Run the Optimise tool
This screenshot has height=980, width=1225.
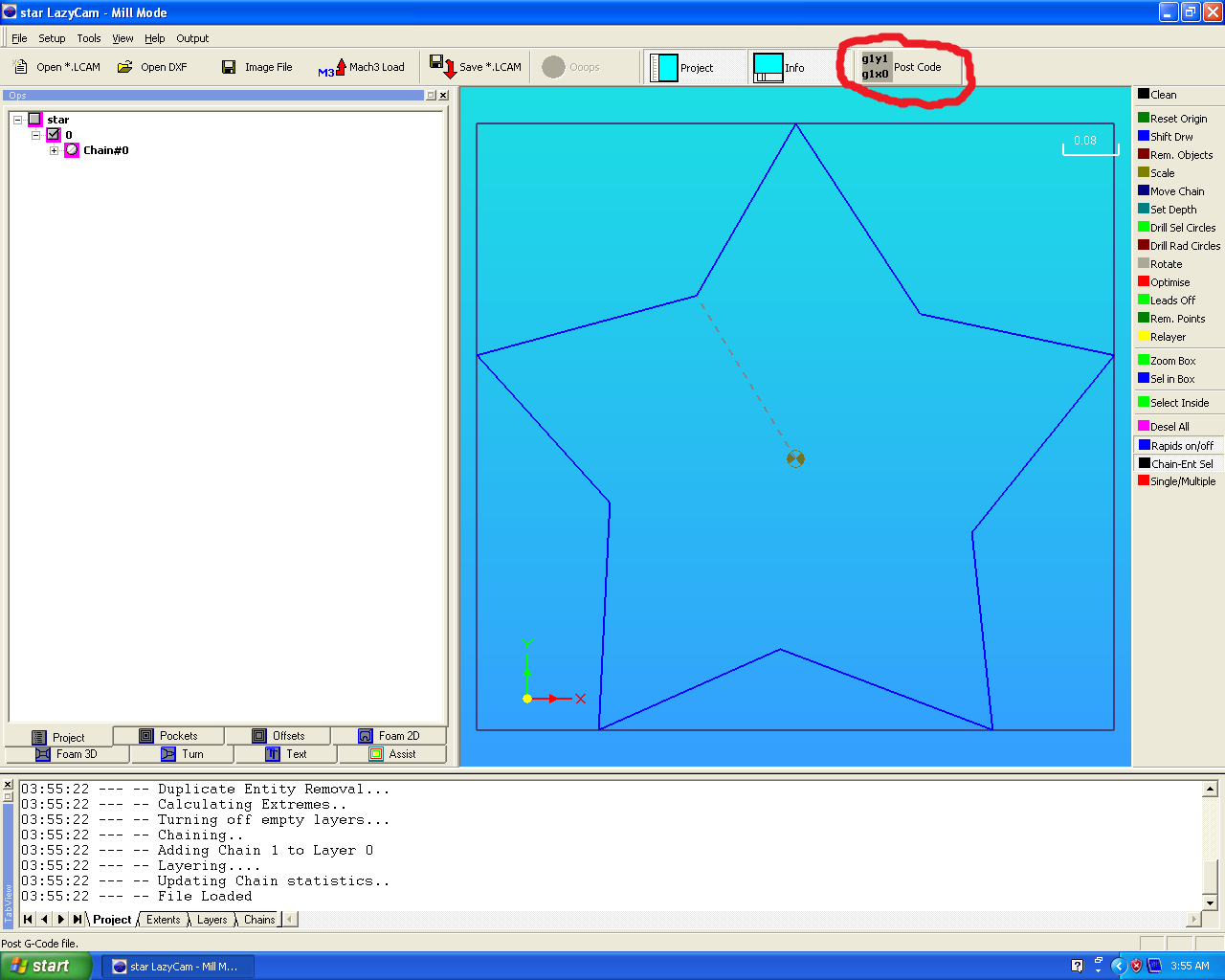[x=1164, y=282]
